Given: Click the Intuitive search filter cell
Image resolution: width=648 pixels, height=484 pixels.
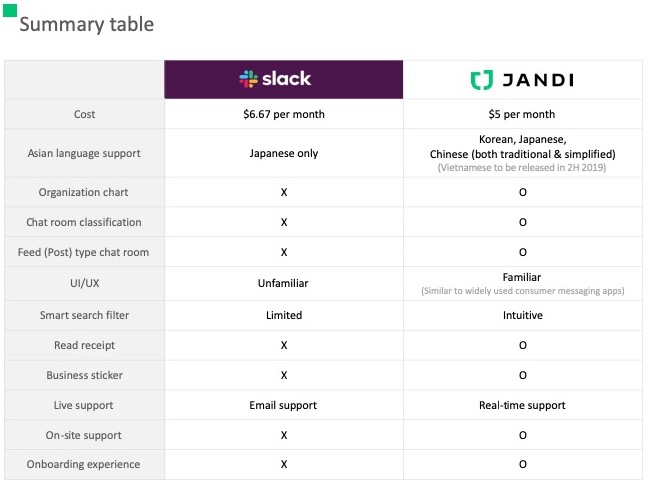Looking at the screenshot, I should [x=522, y=315].
